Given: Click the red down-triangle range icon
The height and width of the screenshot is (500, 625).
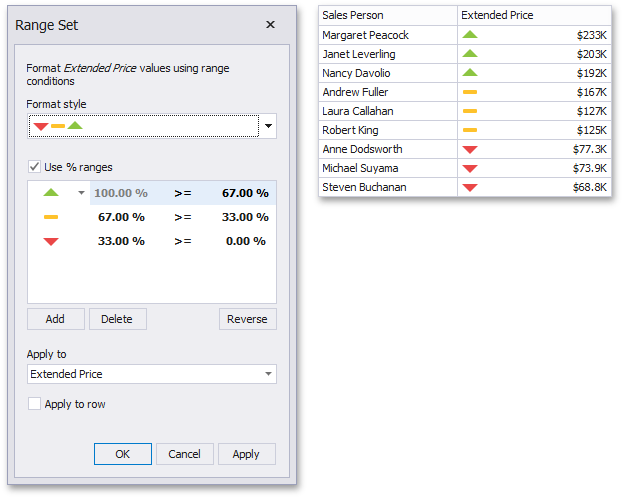Looking at the screenshot, I should coord(51,241).
